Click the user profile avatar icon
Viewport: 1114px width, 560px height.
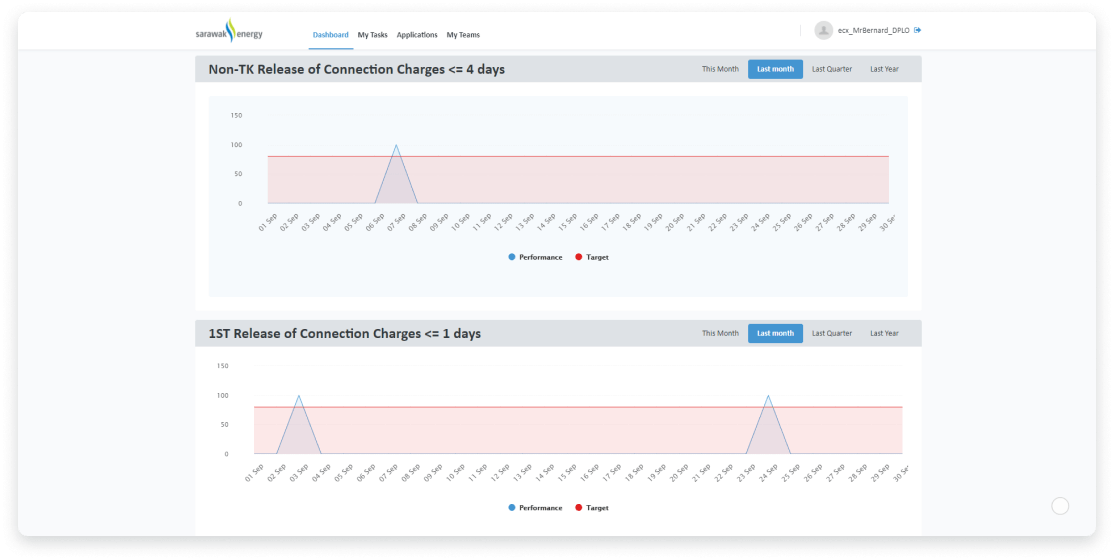(823, 31)
